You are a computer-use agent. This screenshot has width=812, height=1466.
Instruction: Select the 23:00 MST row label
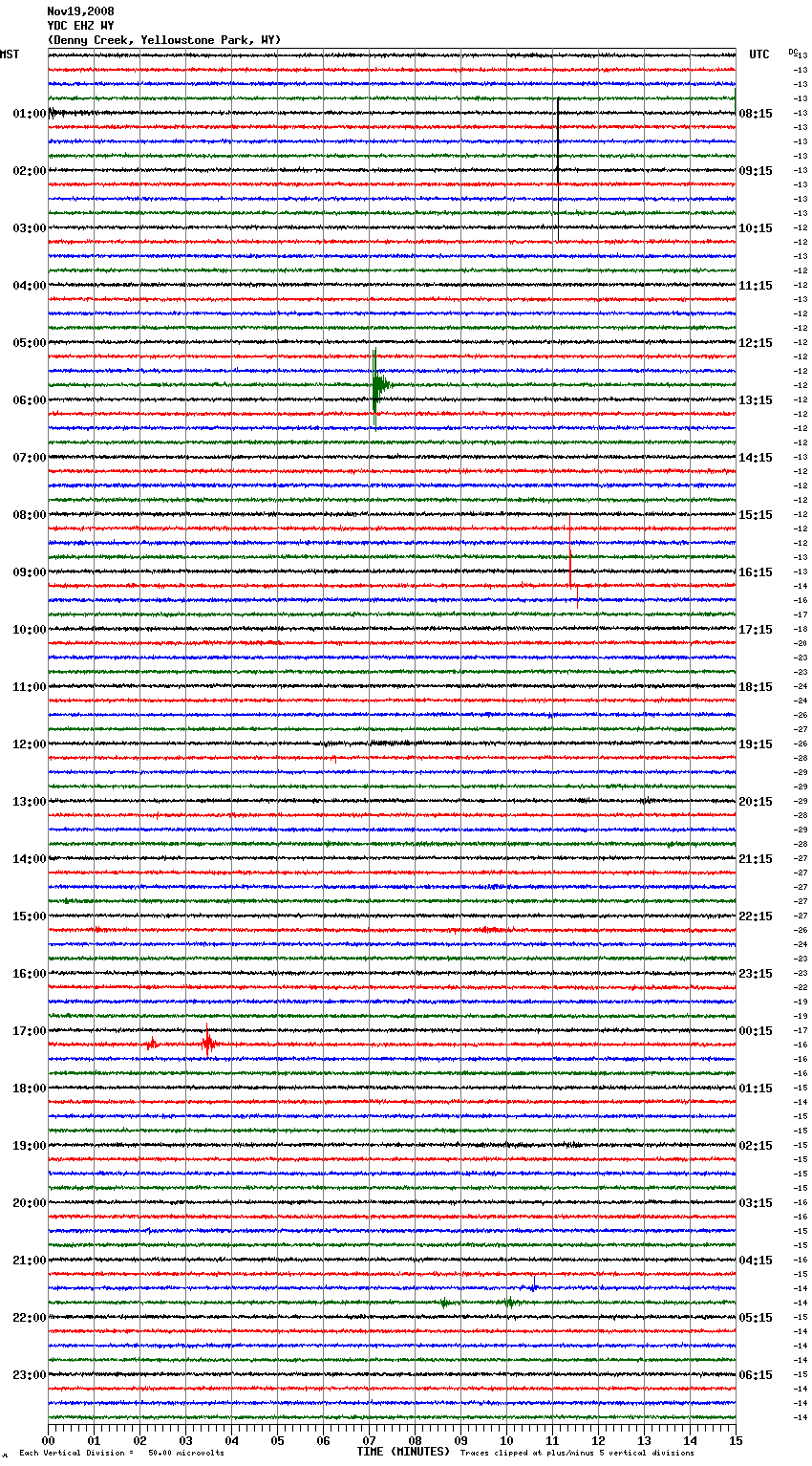(x=30, y=1375)
